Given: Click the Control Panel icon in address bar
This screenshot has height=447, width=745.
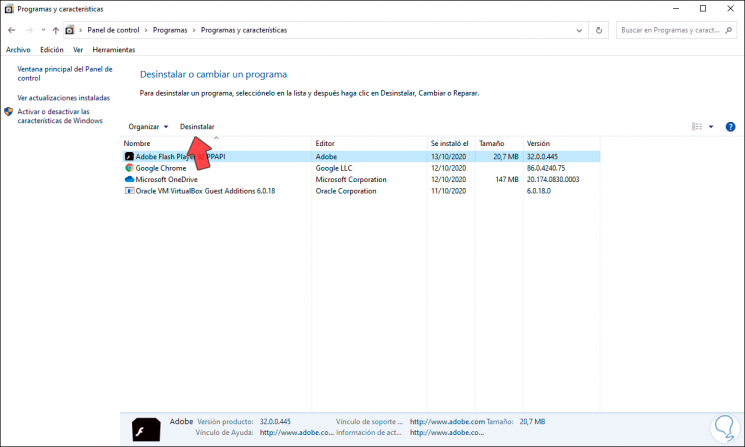Looking at the screenshot, I should [70, 30].
